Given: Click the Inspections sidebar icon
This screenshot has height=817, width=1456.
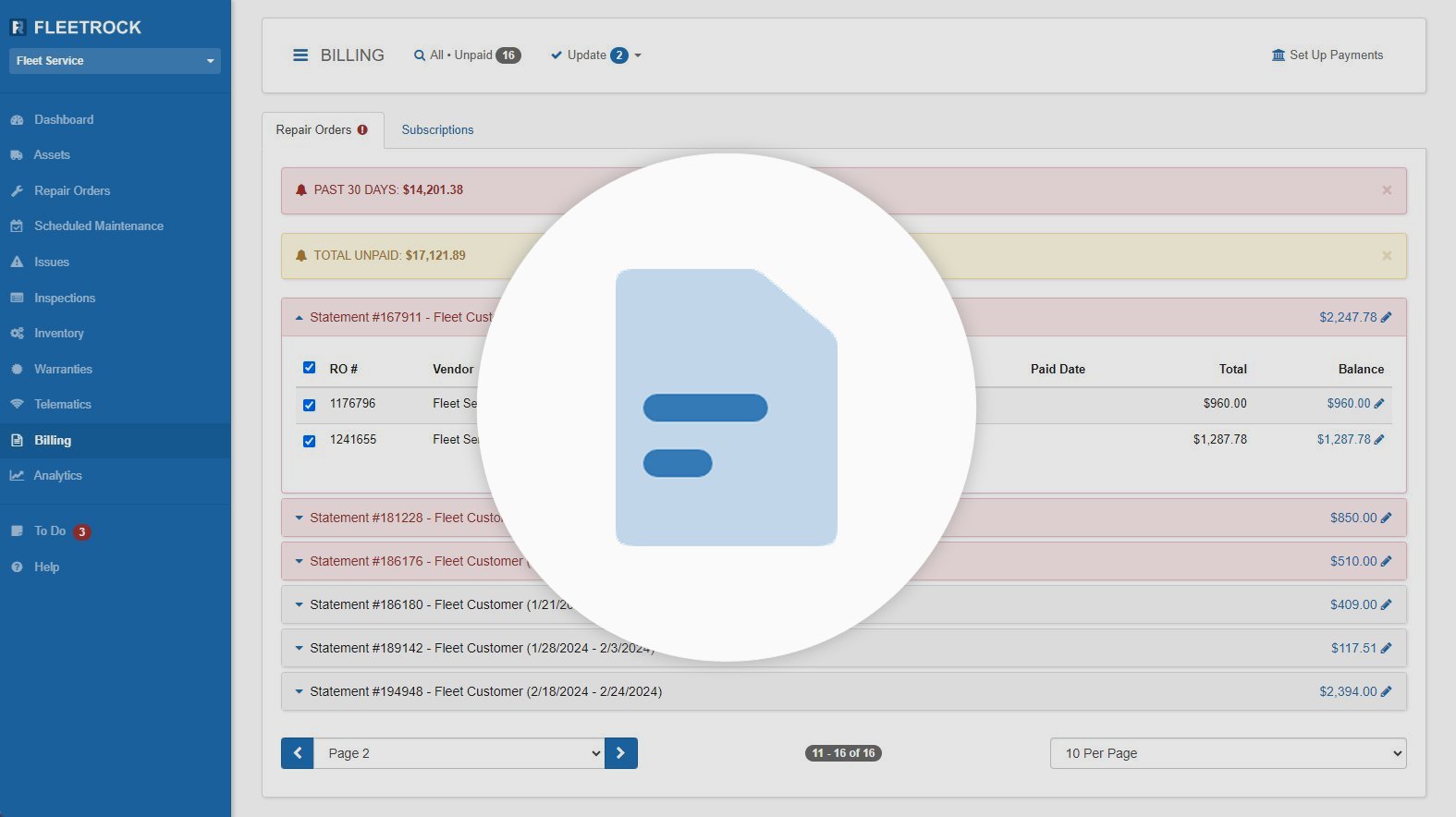Looking at the screenshot, I should 17,299.
